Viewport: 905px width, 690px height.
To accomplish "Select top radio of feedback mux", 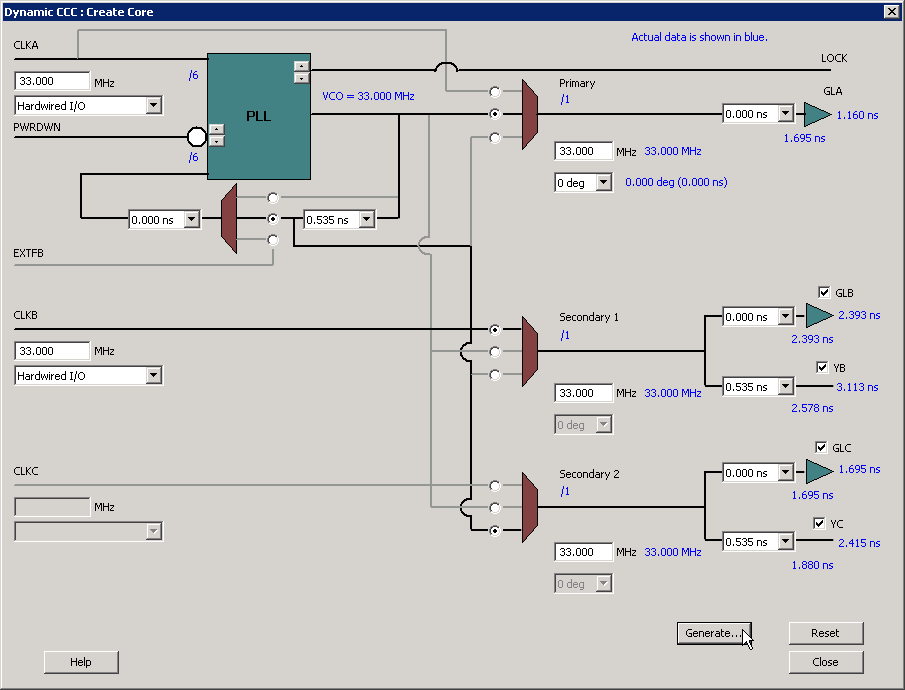I will pyautogui.click(x=273, y=197).
